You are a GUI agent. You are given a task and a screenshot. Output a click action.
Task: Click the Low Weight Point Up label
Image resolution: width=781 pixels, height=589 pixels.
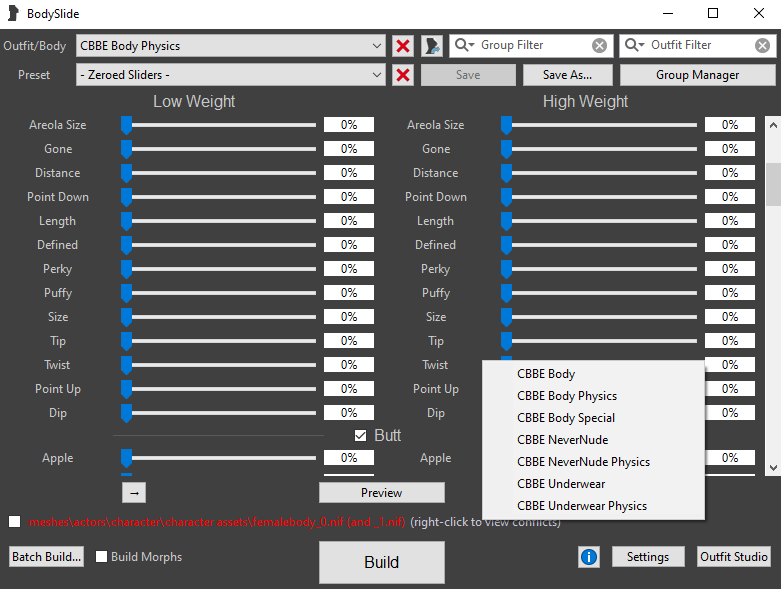58,389
